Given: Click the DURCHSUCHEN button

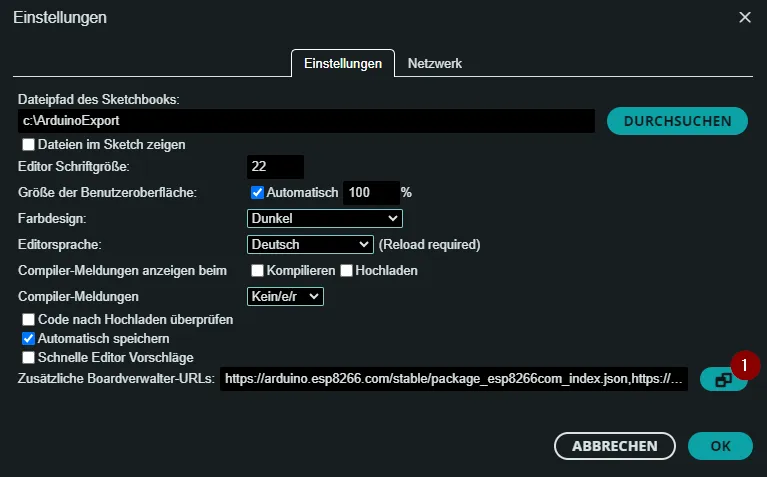Looking at the screenshot, I should click(677, 120).
